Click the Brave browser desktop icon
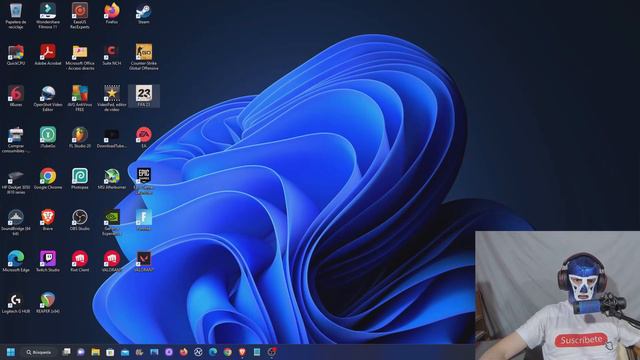This screenshot has height=360, width=640. [x=48, y=220]
